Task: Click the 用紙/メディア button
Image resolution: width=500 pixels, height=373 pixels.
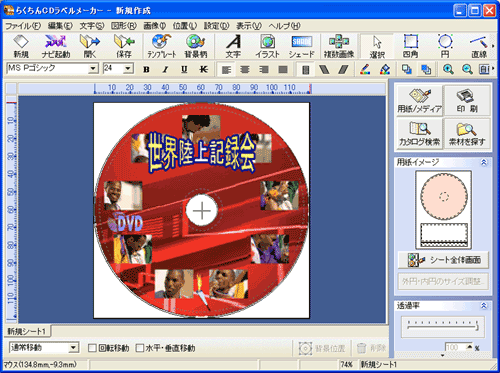Action: coord(419,101)
